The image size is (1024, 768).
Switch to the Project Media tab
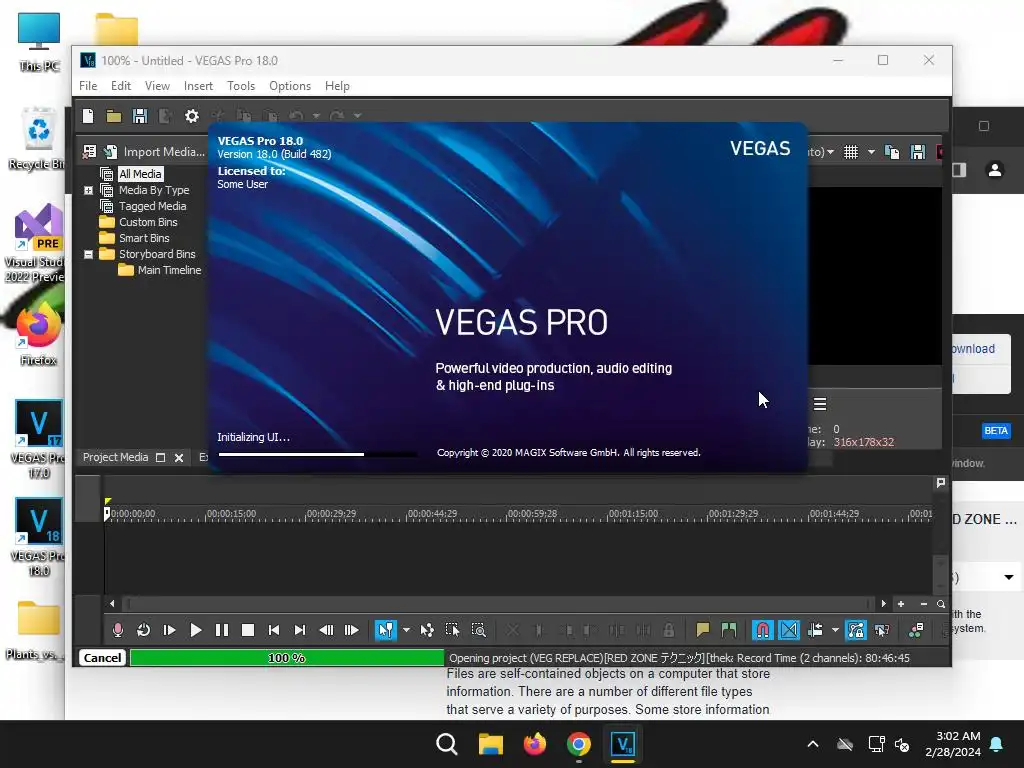point(116,457)
